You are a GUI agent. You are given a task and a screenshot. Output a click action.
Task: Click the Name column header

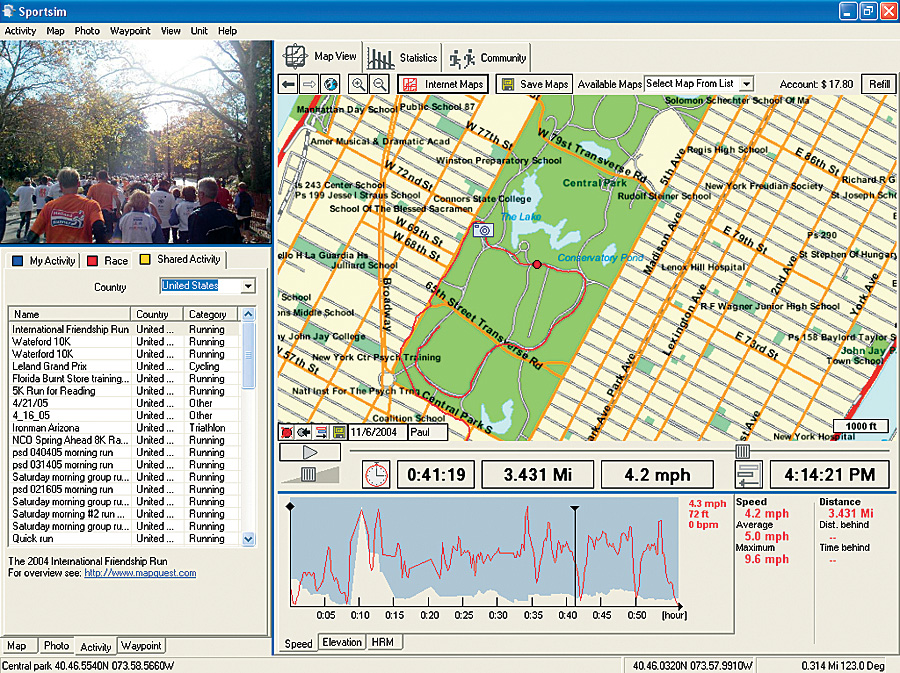pyautogui.click(x=69, y=314)
